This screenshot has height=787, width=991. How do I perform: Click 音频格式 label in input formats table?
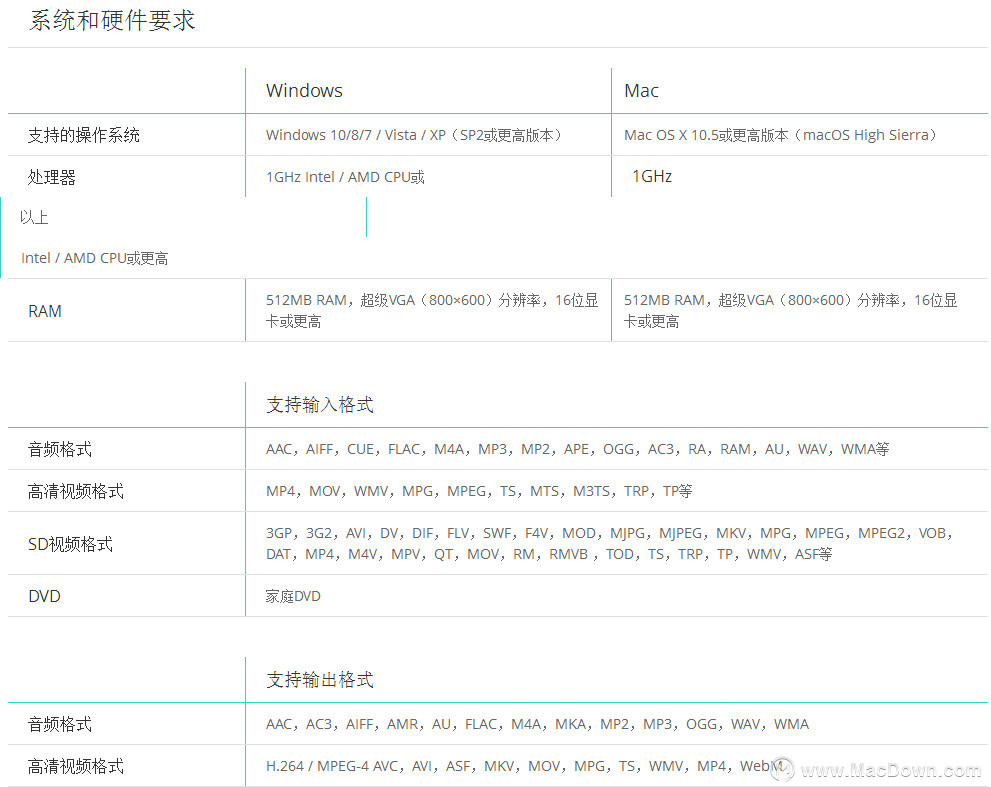click(x=59, y=449)
